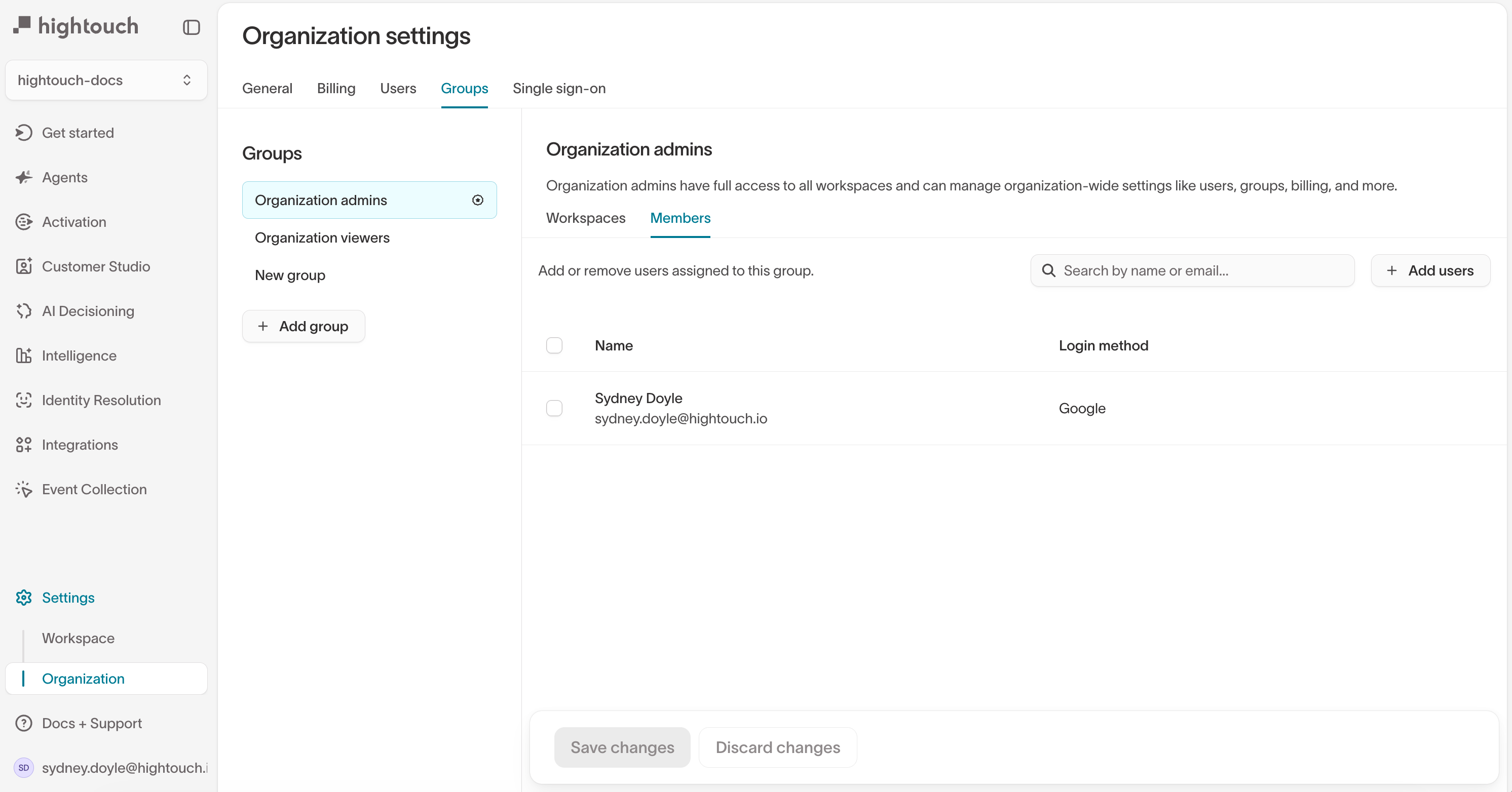Viewport: 1512px width, 792px height.
Task: Click the Organization admins badge icon
Action: click(x=478, y=200)
